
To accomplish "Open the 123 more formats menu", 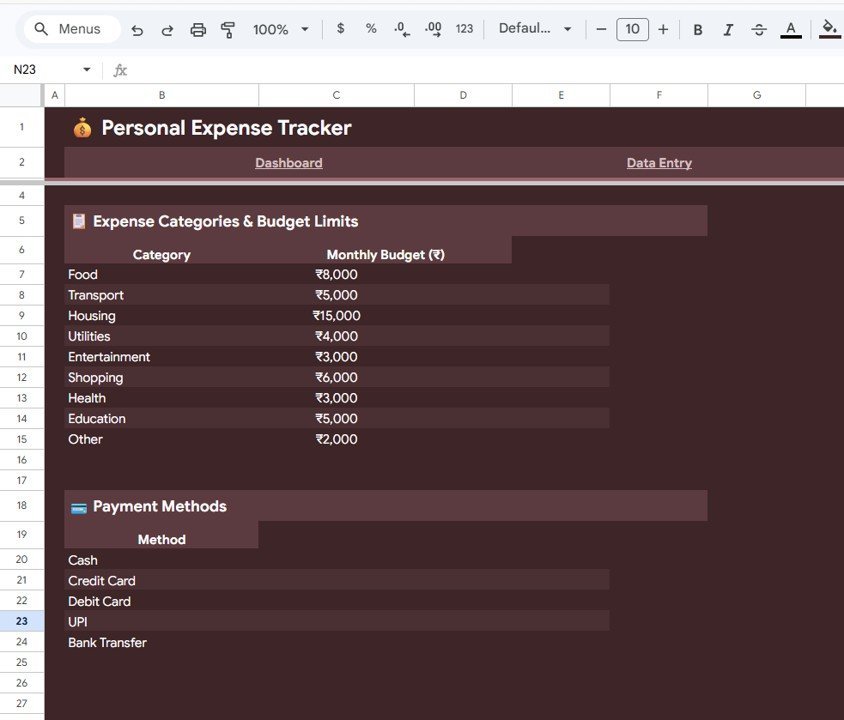I will point(464,29).
